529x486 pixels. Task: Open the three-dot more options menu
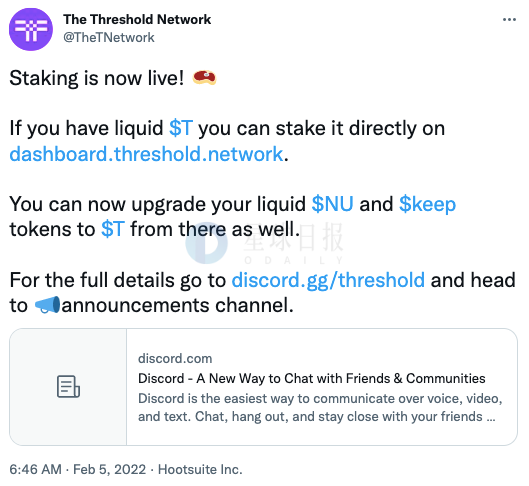[509, 20]
